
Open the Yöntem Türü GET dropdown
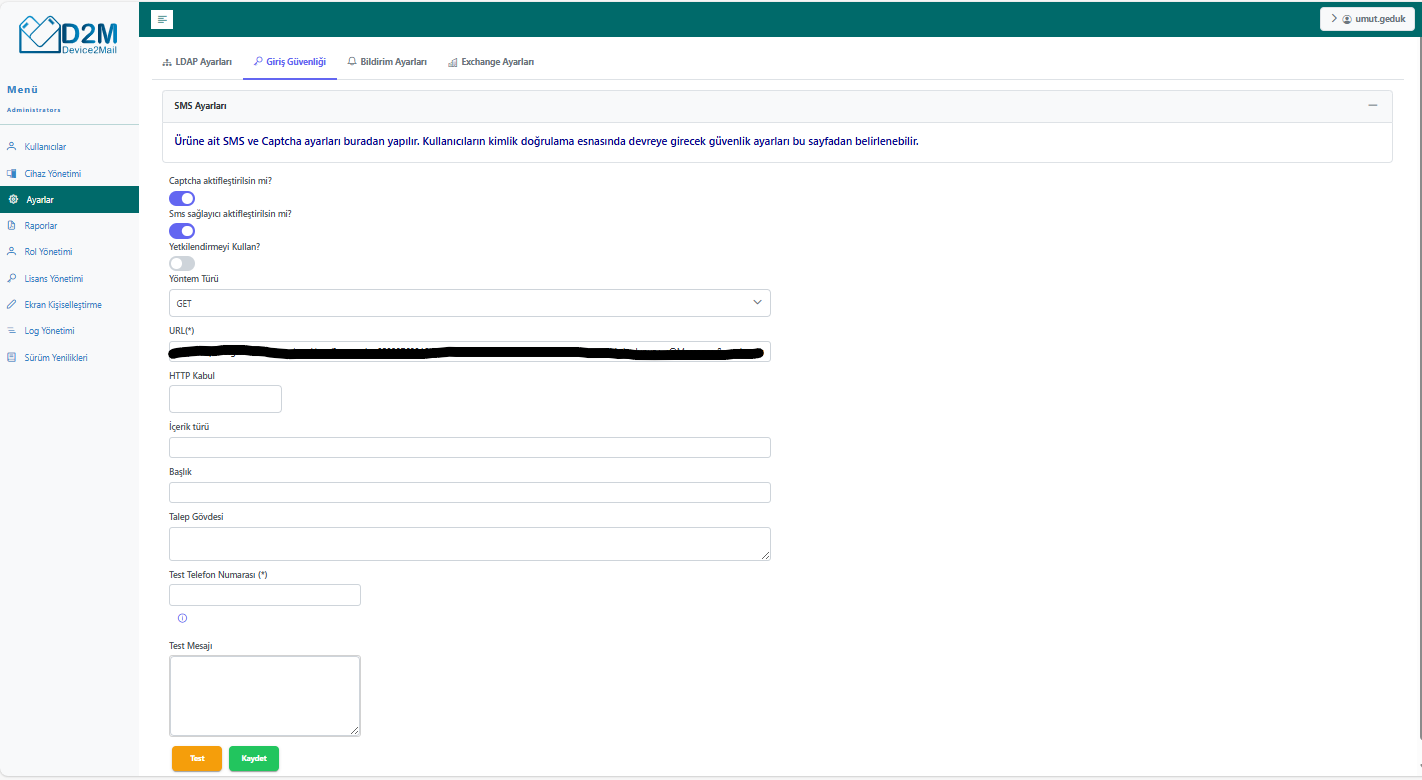pyautogui.click(x=469, y=303)
